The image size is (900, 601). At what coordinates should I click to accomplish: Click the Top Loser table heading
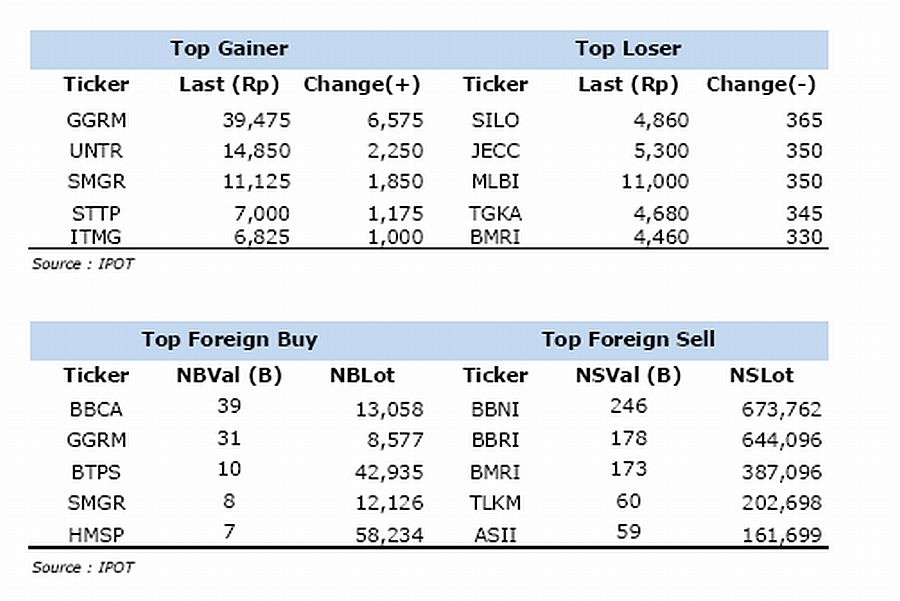pyautogui.click(x=628, y=48)
